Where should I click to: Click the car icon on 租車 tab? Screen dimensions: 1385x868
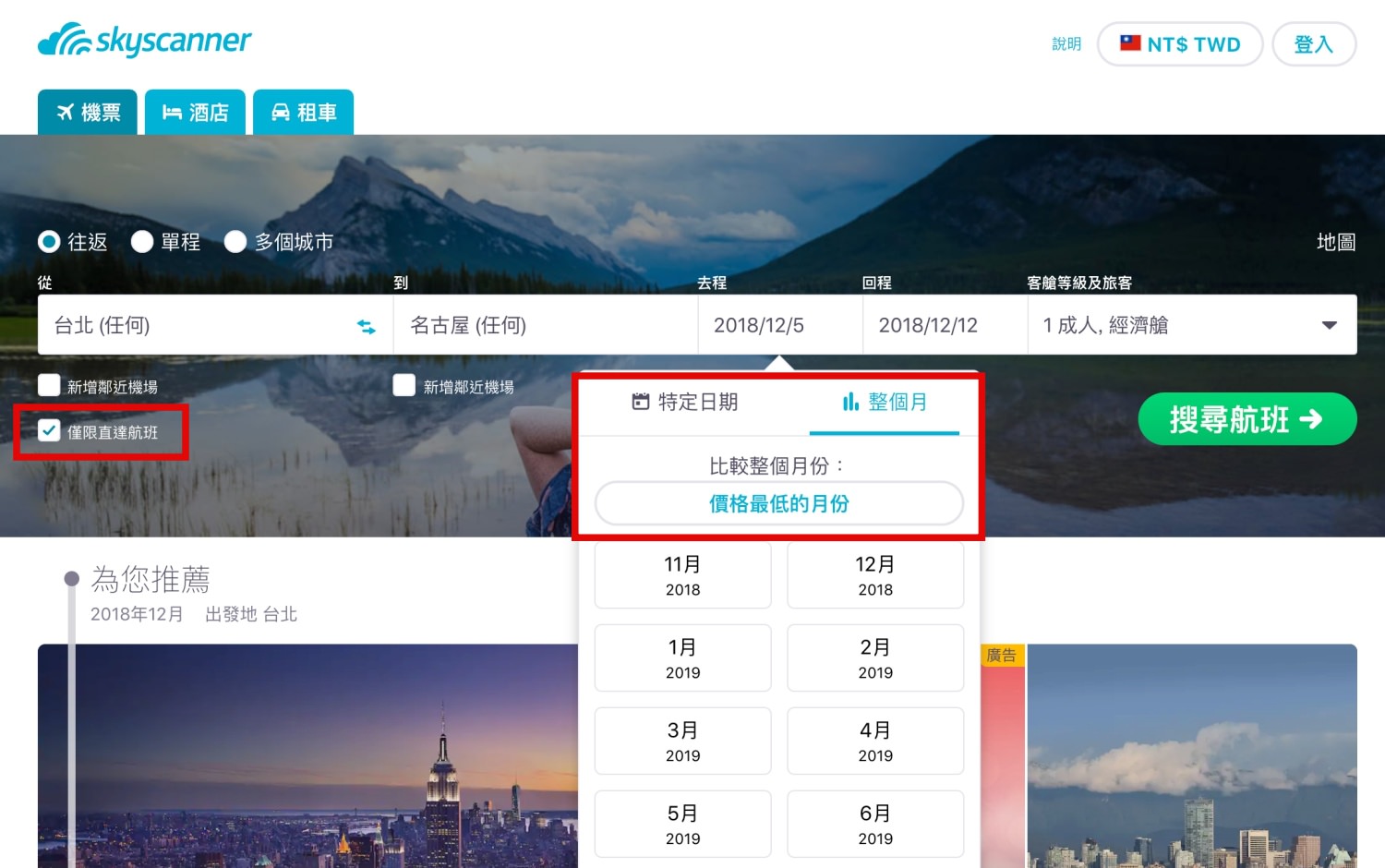point(281,113)
